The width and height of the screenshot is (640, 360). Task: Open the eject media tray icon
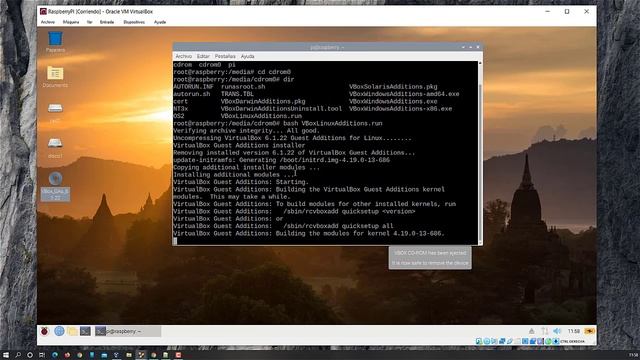point(531,331)
